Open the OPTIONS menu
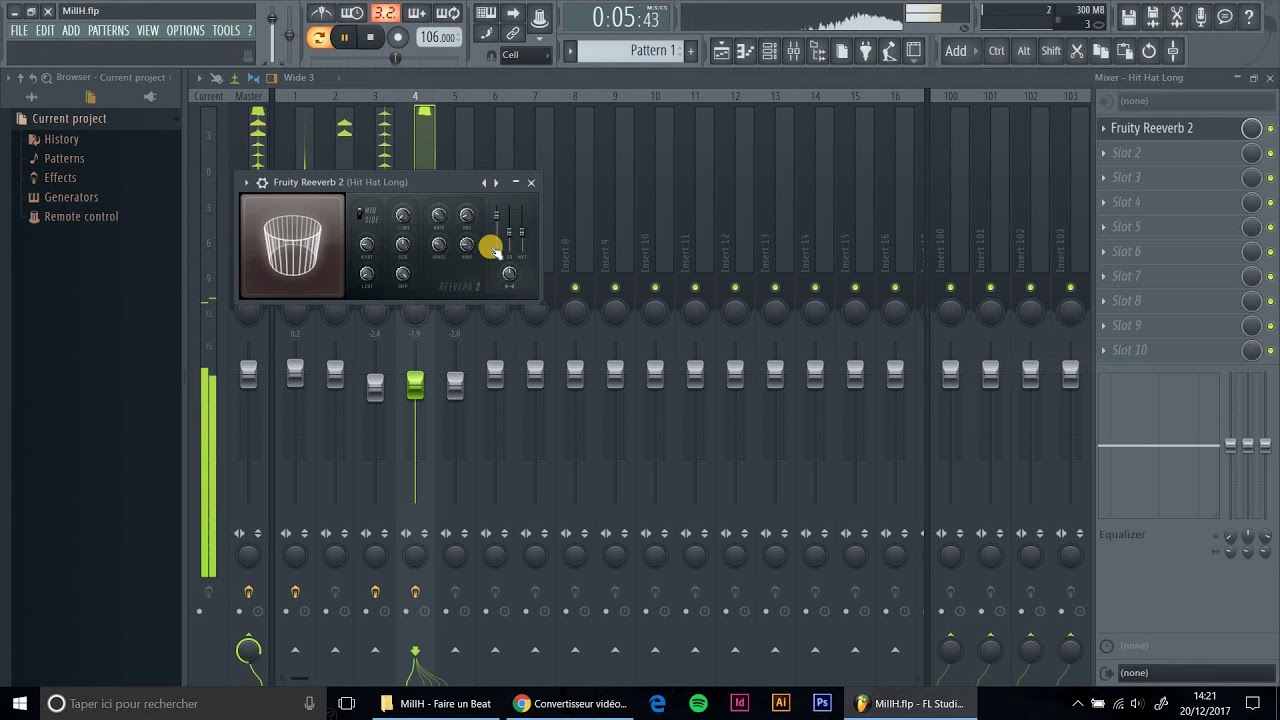This screenshot has width=1280, height=720. pyautogui.click(x=185, y=31)
